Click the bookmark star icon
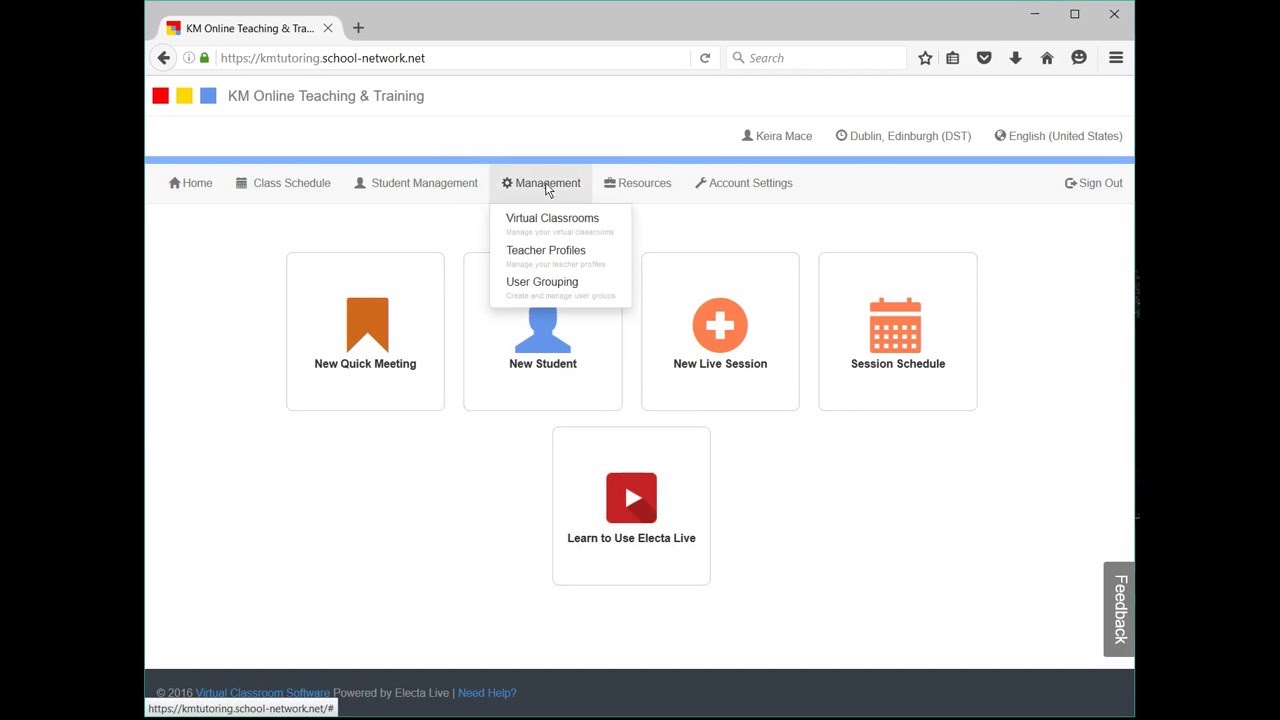Viewport: 1280px width, 720px height. 925,58
